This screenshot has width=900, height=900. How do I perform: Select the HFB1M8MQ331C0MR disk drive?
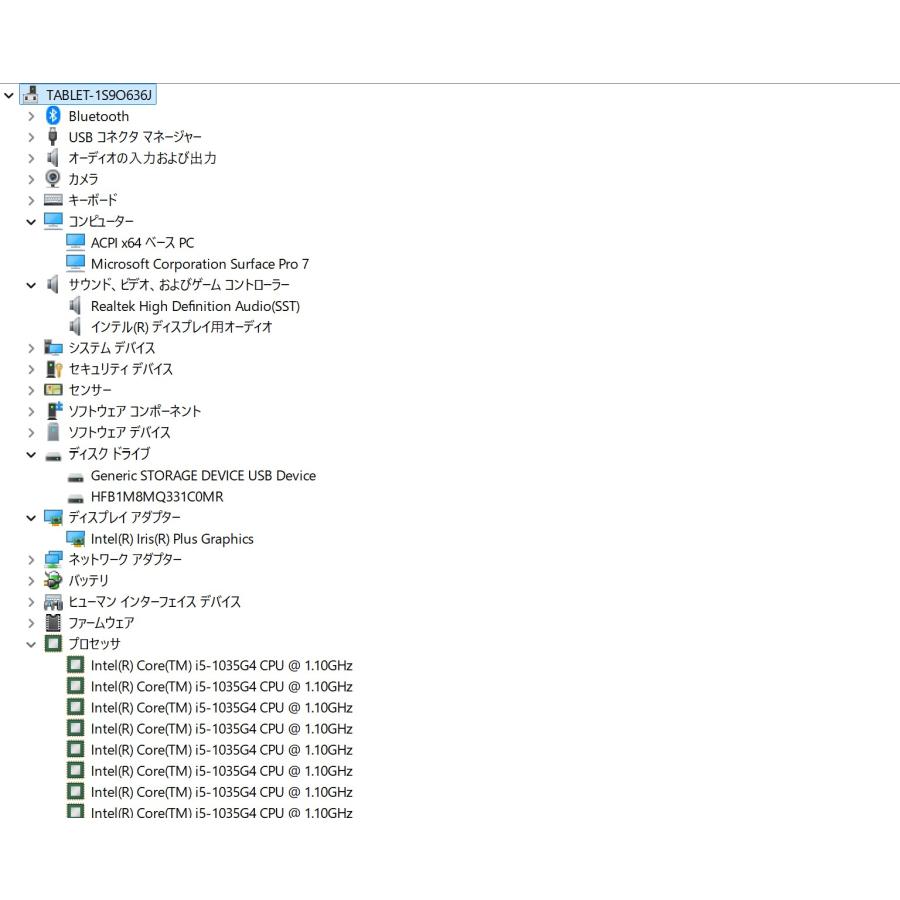tap(157, 496)
